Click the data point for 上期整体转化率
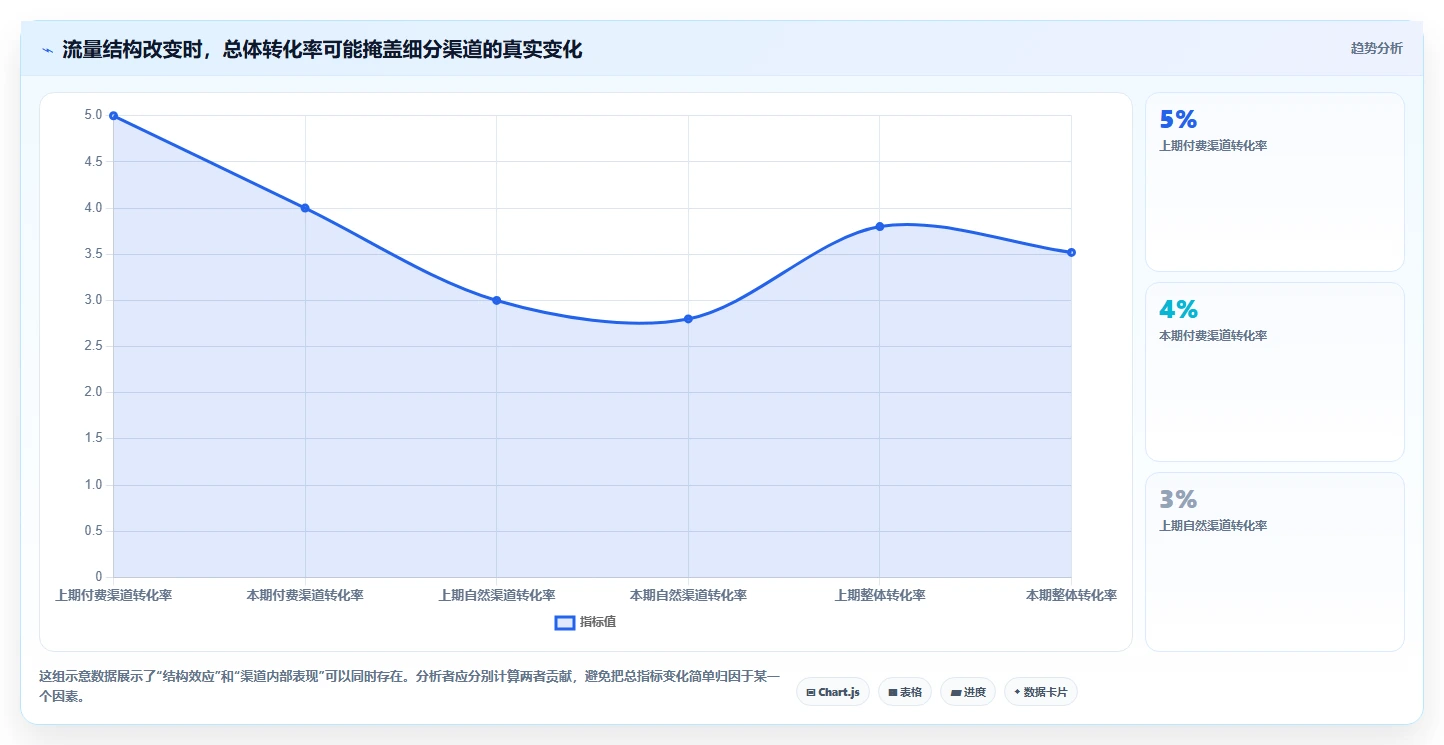 click(880, 226)
